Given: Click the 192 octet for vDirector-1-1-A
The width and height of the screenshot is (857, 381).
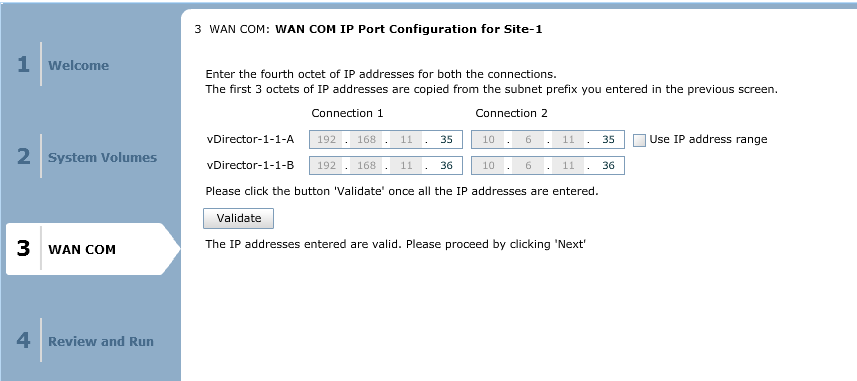Looking at the screenshot, I should point(326,139).
